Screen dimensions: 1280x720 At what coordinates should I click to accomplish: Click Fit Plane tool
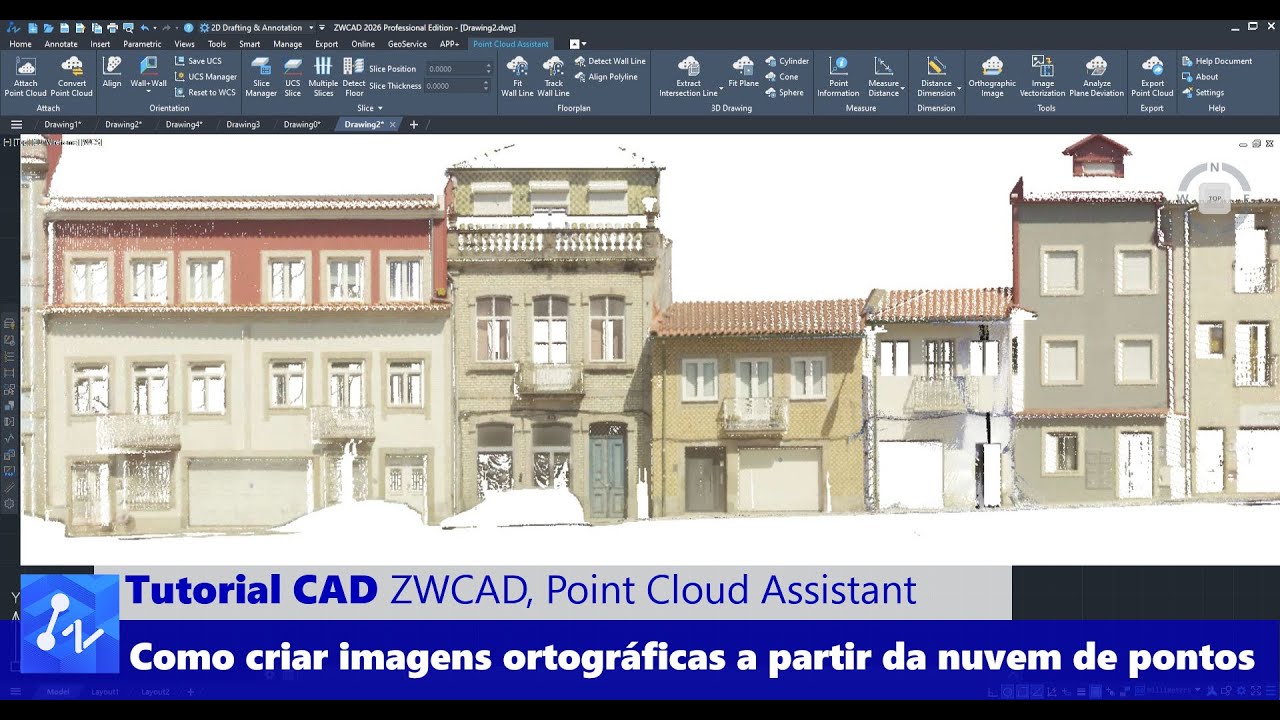pos(743,72)
